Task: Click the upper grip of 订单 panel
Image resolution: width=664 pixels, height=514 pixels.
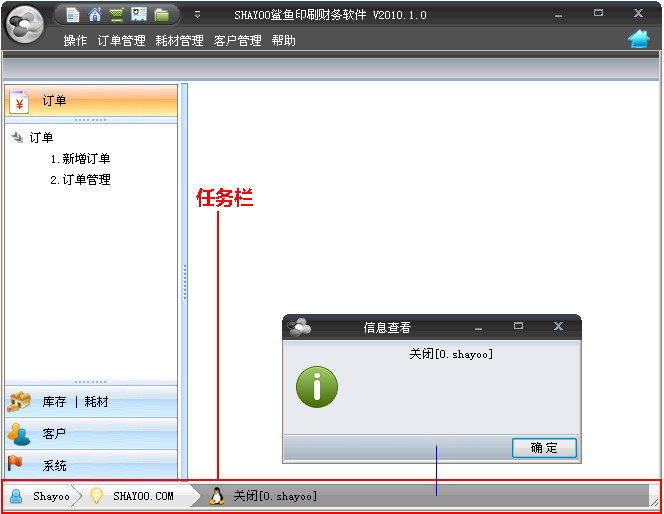Action: [x=91, y=120]
